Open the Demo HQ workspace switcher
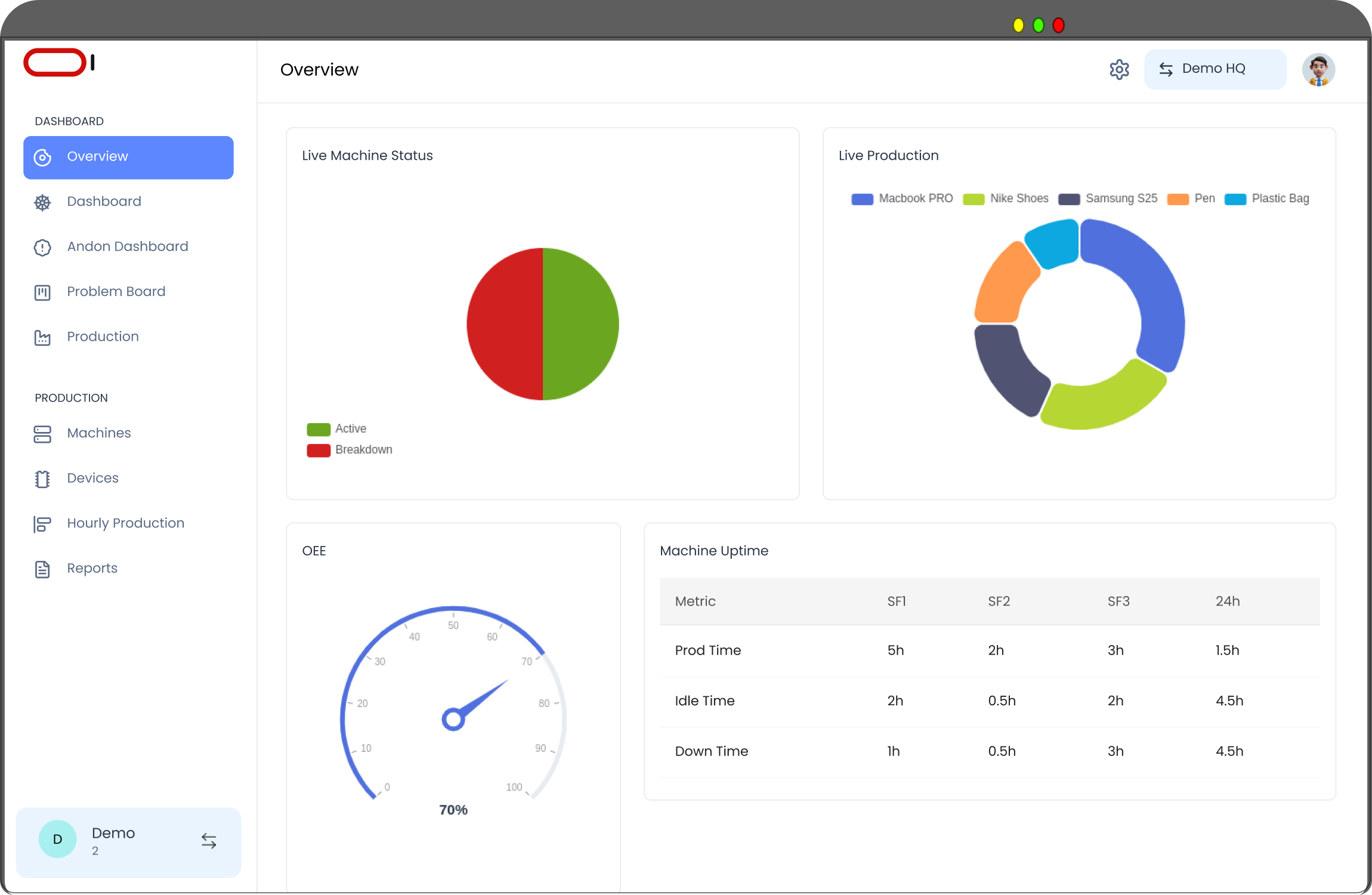The width and height of the screenshot is (1372, 895). click(1215, 69)
